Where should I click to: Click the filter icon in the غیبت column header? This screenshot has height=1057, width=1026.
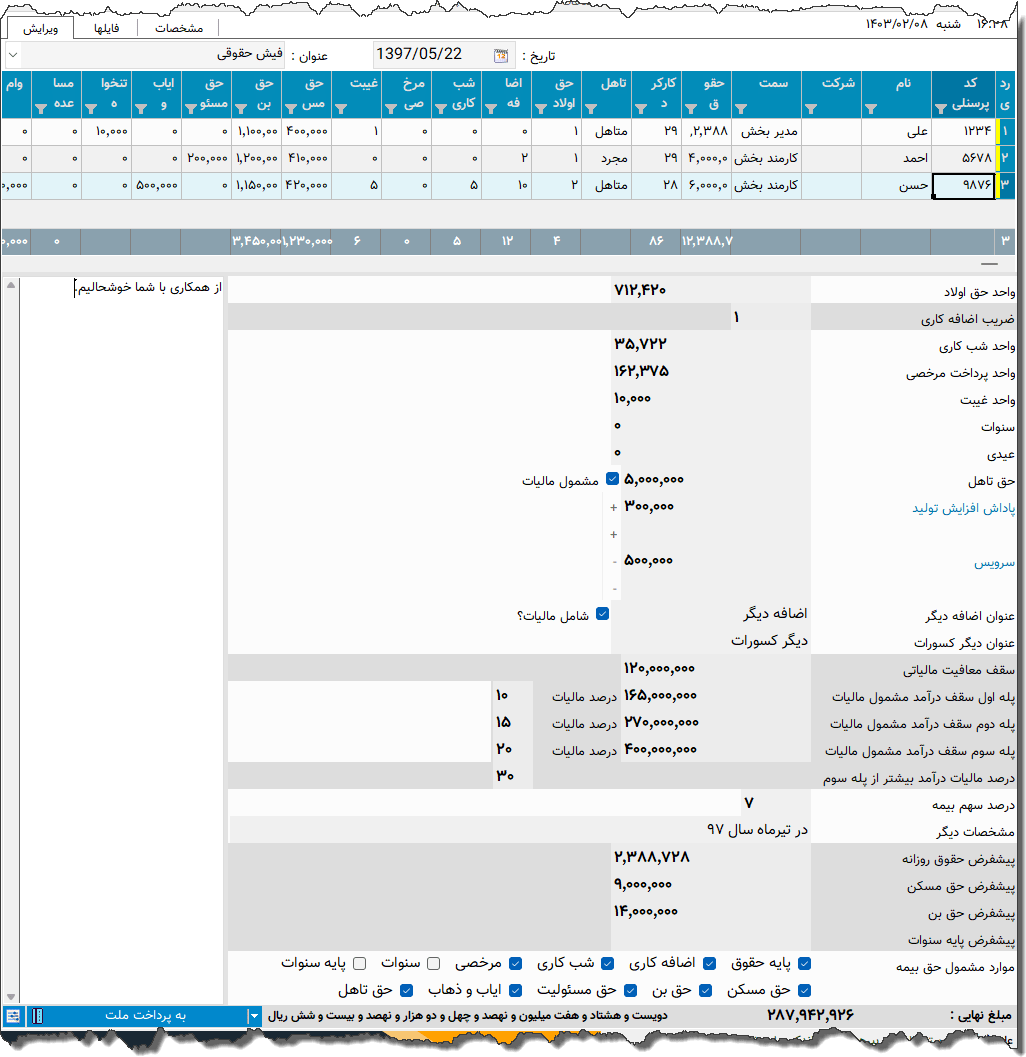pos(341,108)
